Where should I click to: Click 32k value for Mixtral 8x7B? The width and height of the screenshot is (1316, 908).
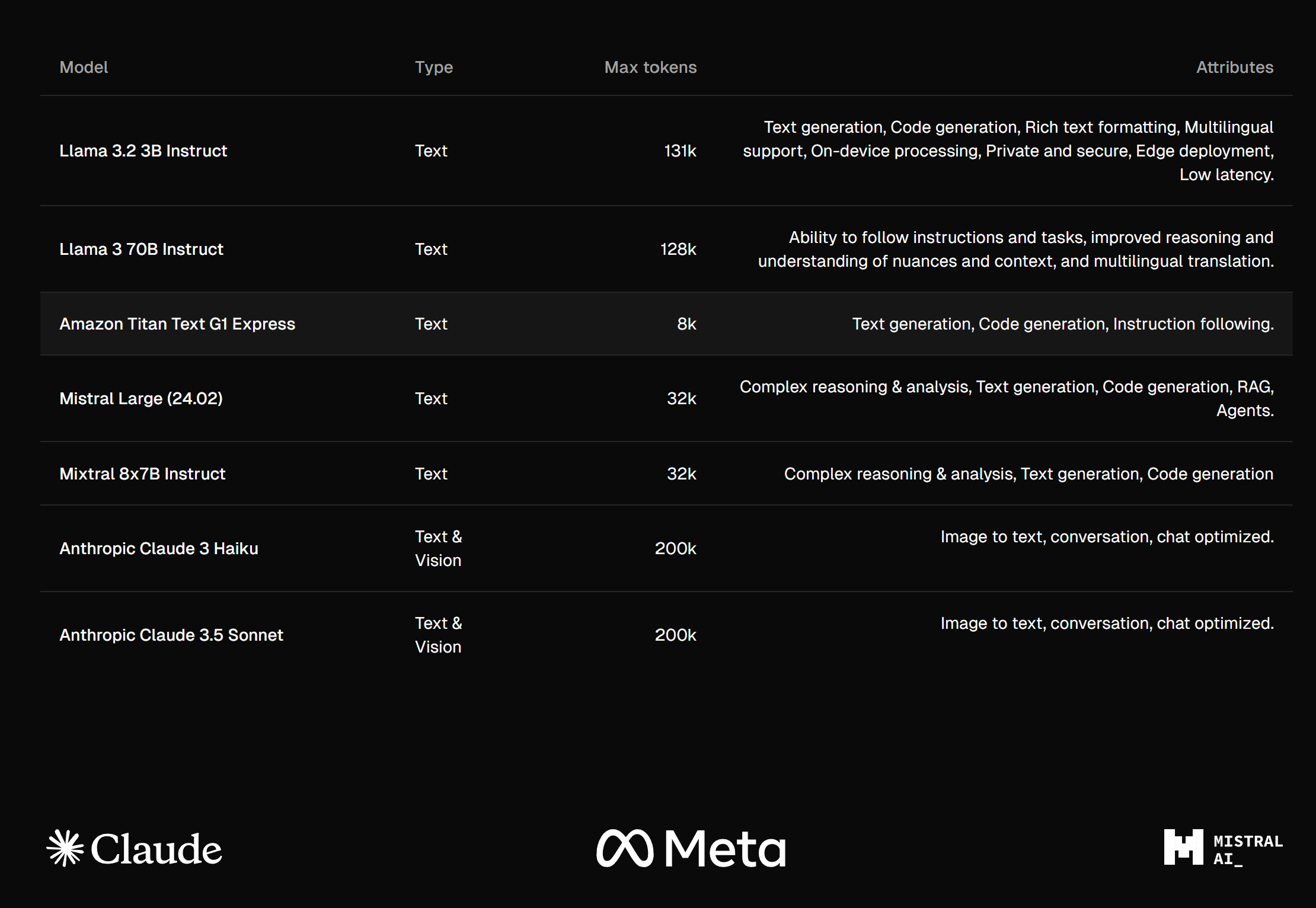point(682,474)
